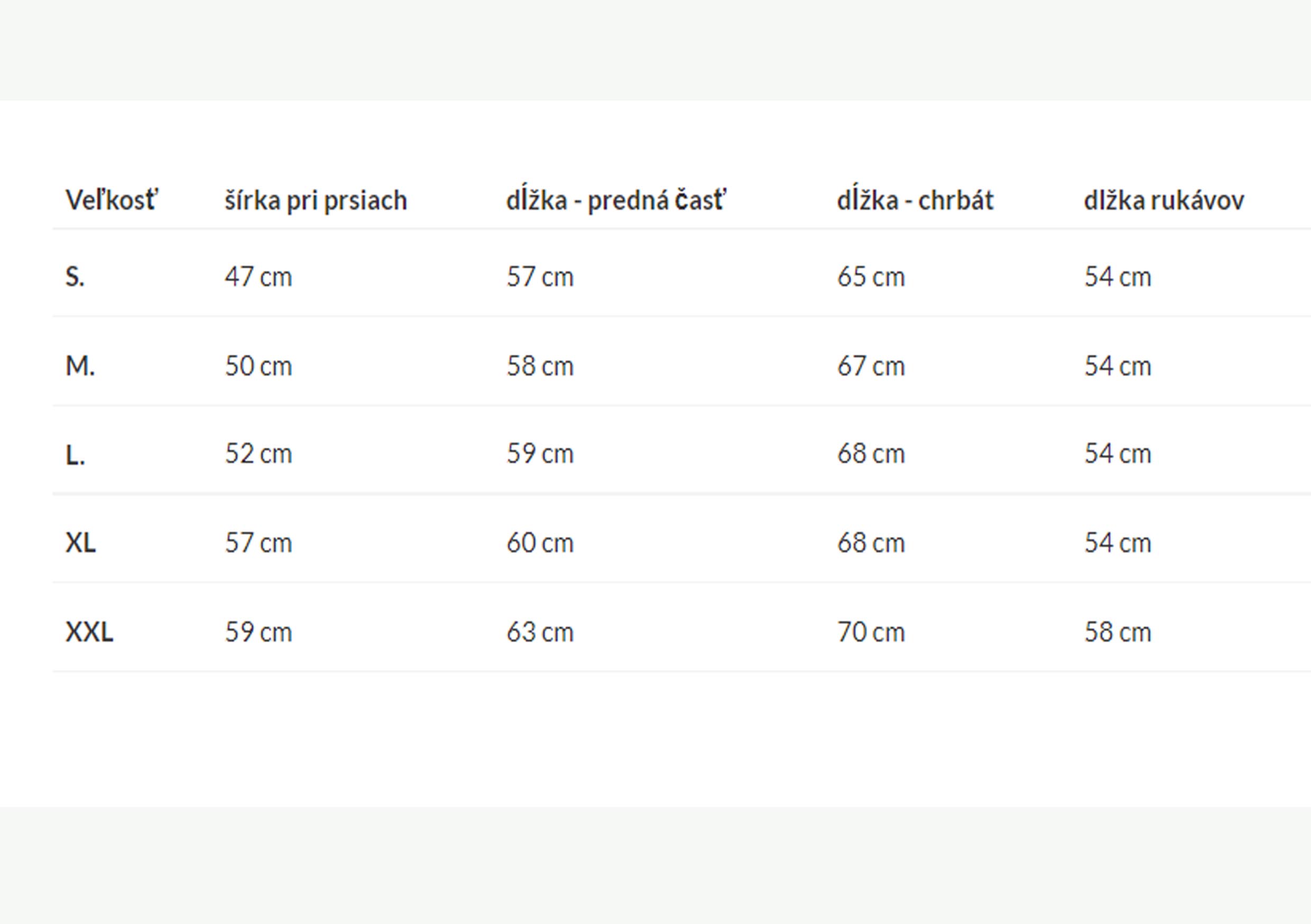Select the dlžka rukávov column header
This screenshot has height=924, width=1311.
point(1164,200)
